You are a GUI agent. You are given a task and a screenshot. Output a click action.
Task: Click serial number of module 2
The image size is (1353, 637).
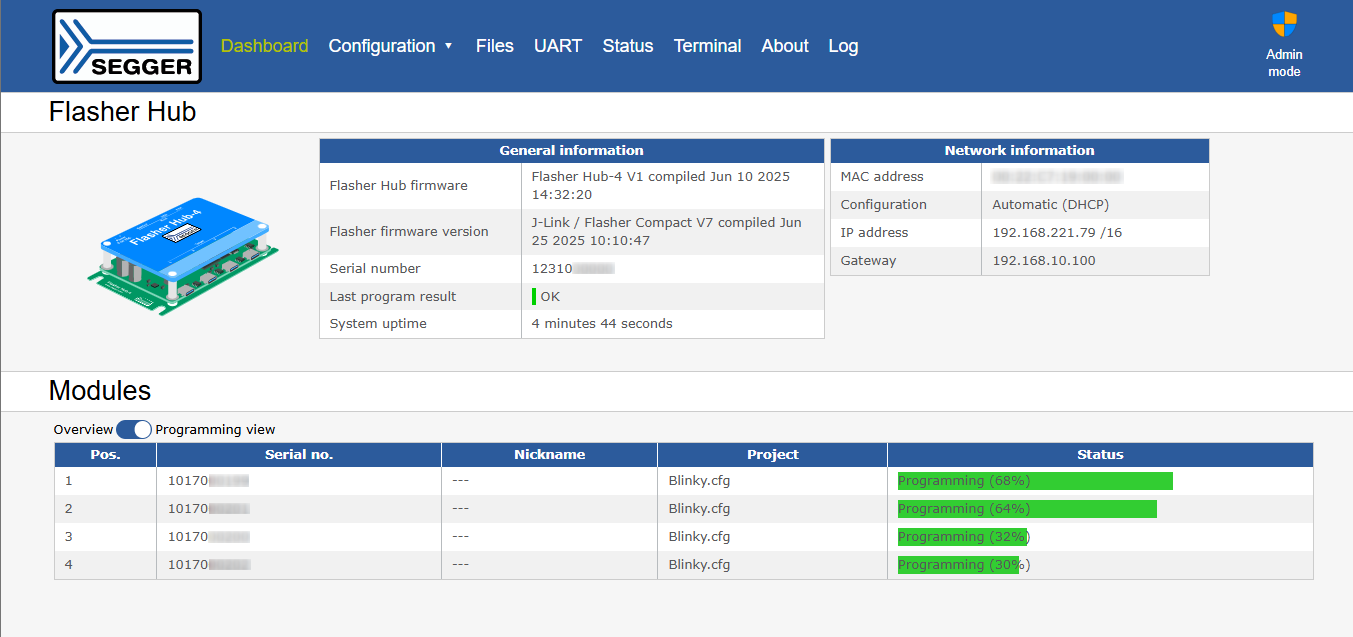[209, 509]
